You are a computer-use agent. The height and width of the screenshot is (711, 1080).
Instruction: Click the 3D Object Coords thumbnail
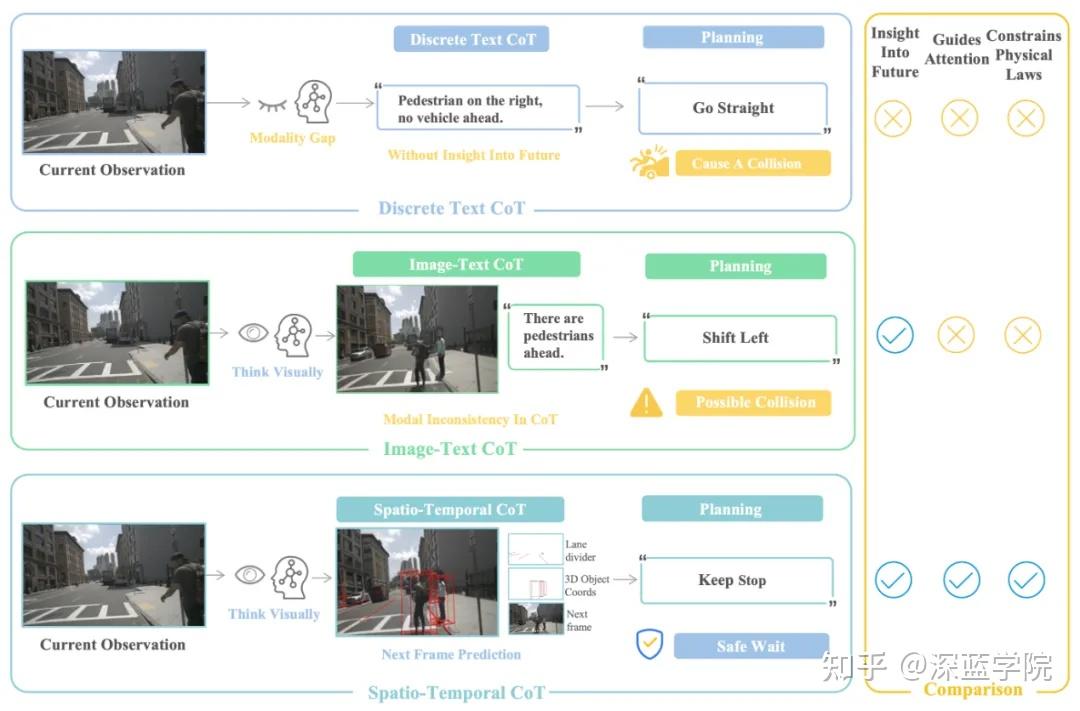point(535,584)
